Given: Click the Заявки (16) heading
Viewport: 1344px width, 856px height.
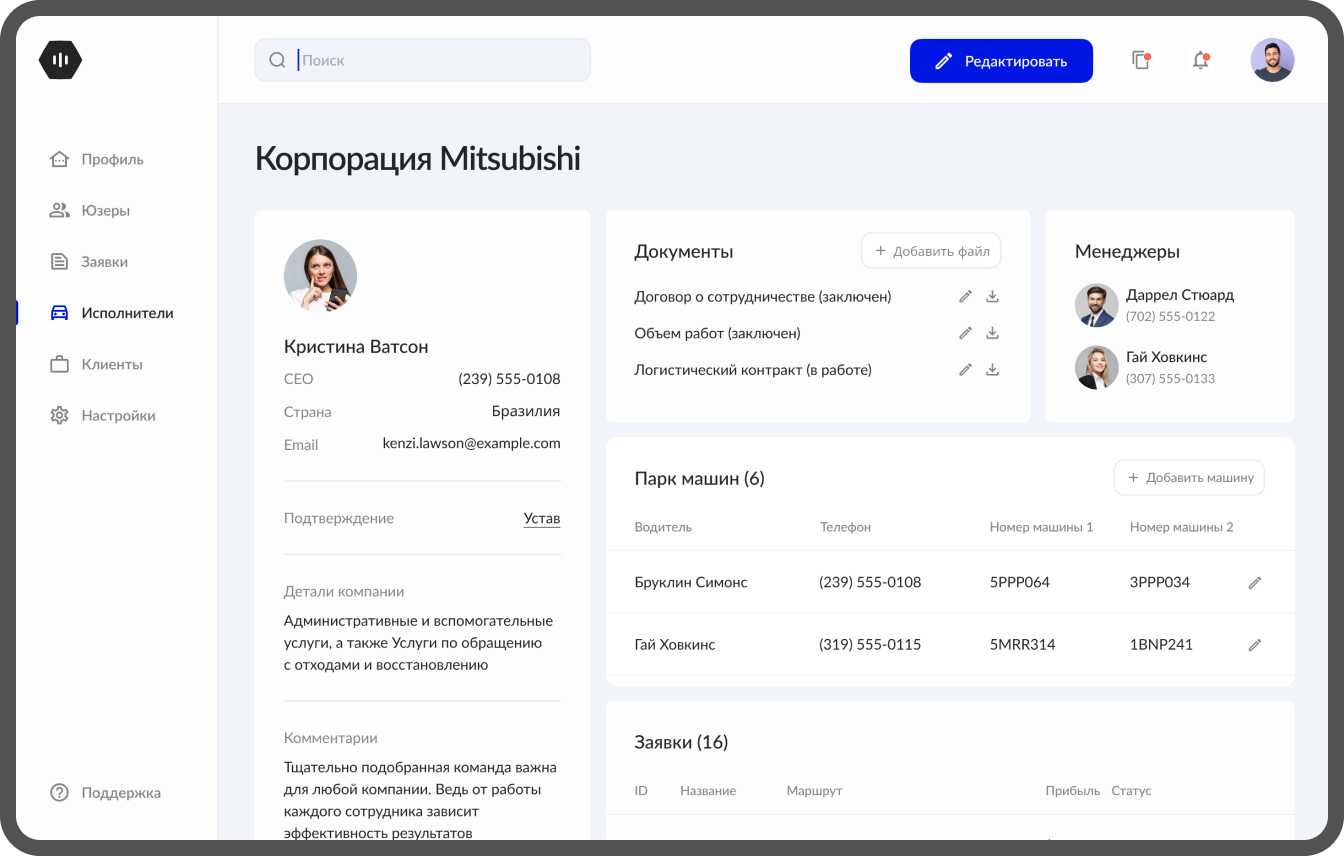Looking at the screenshot, I should [681, 743].
